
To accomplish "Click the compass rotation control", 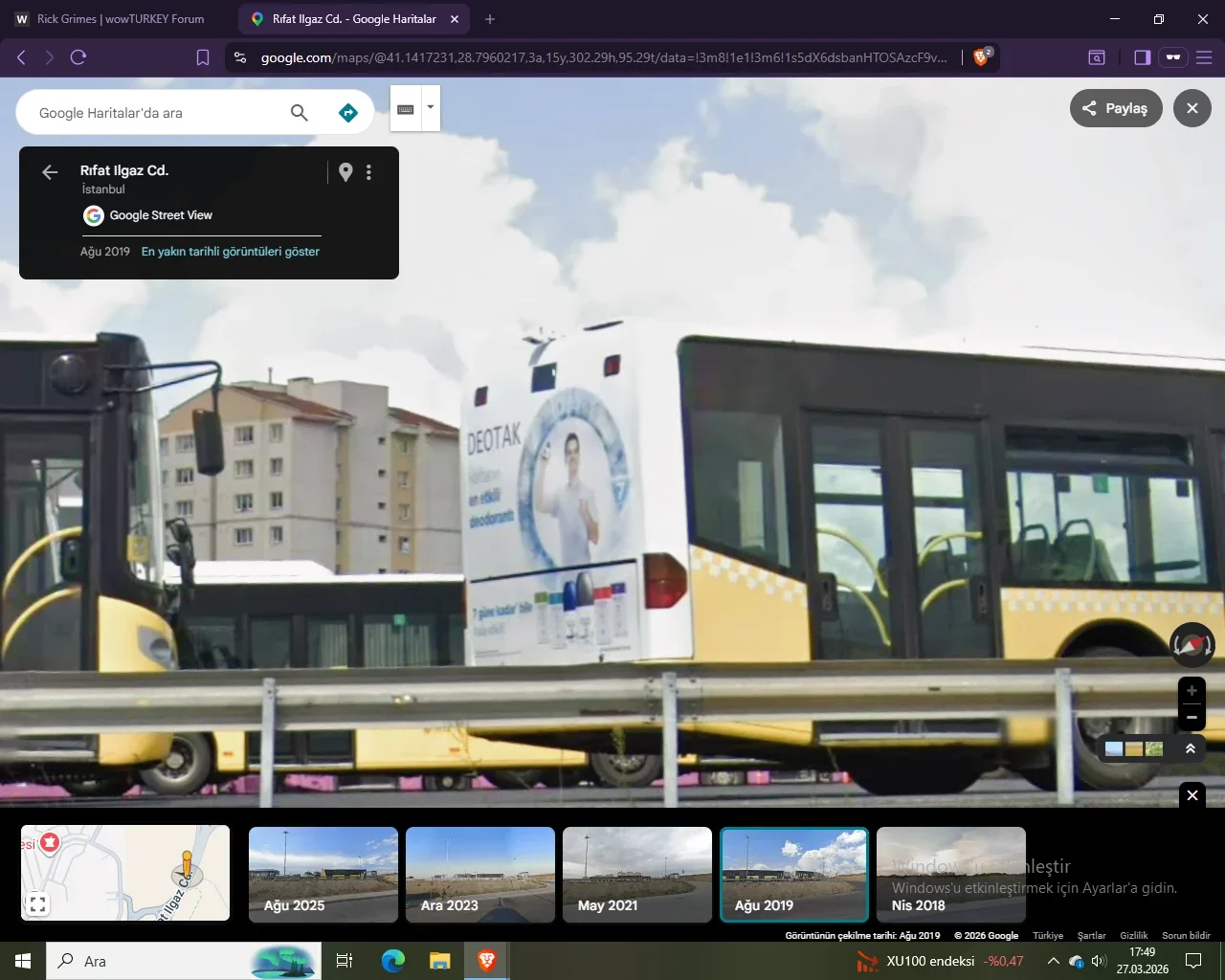I will pyautogui.click(x=1192, y=645).
